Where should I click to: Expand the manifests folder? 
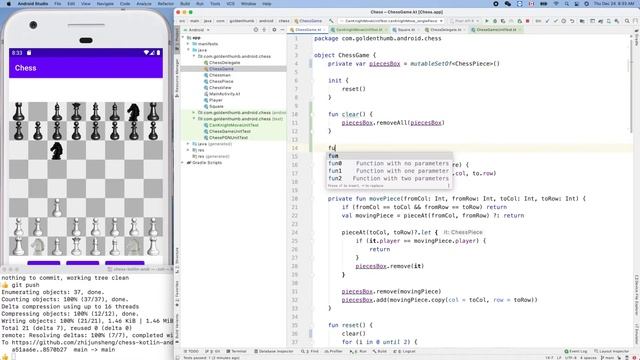point(188,44)
